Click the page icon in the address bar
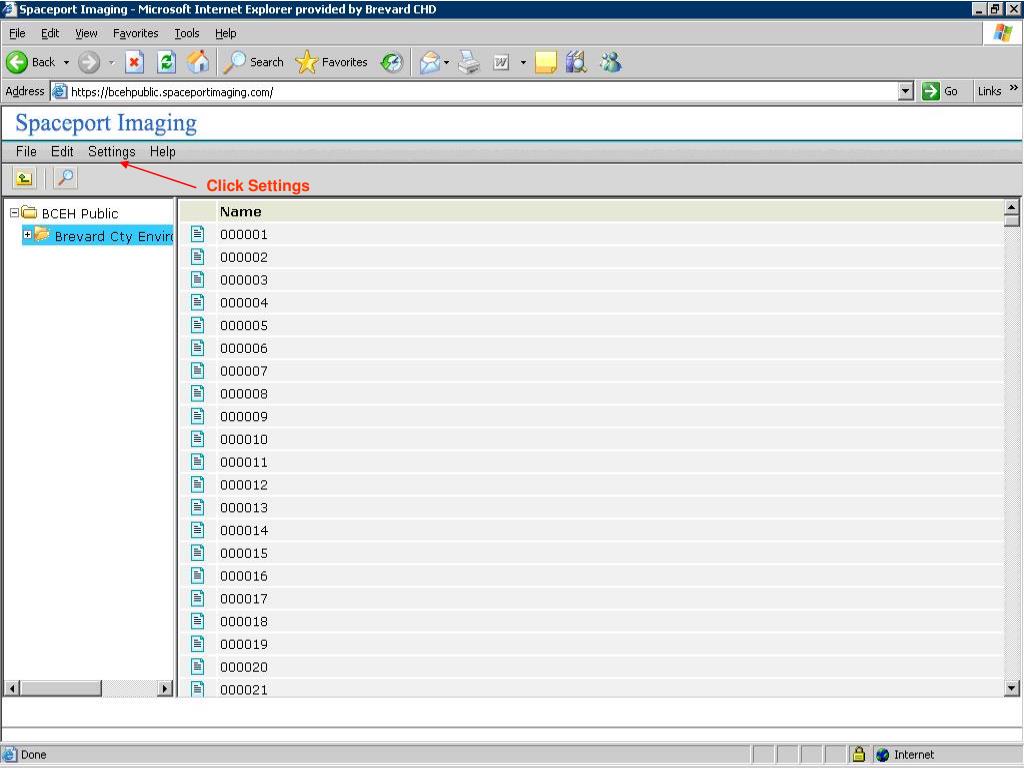 (59, 91)
